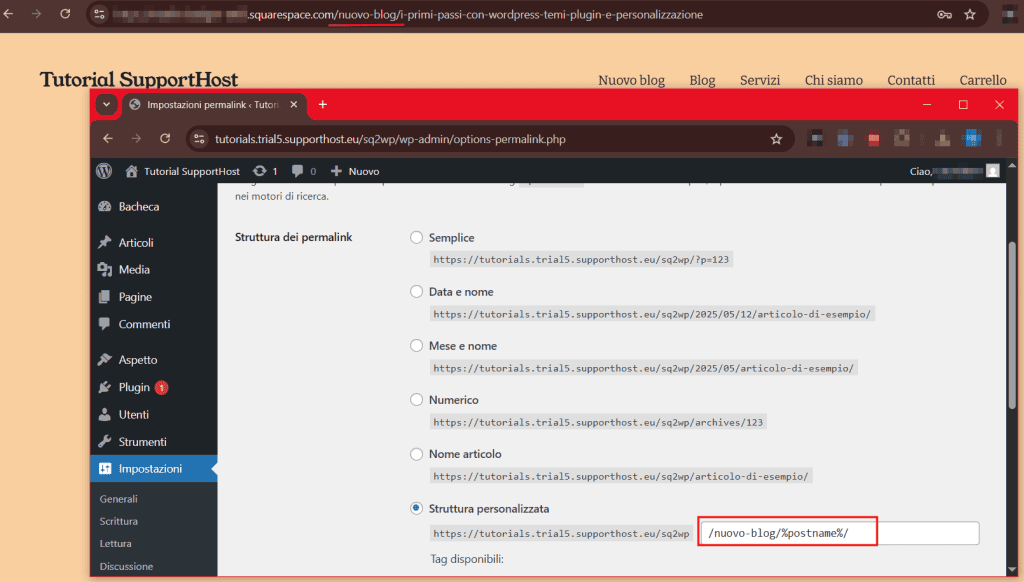Click example URL ending in 2025/05/12/articolo-di-esempio/
This screenshot has height=582, width=1024.
tap(652, 314)
